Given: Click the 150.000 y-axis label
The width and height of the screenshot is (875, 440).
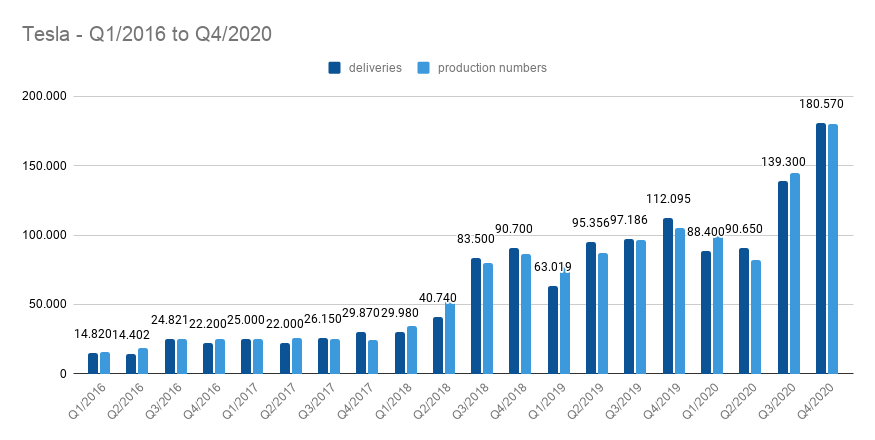Looking at the screenshot, I should coord(44,166).
